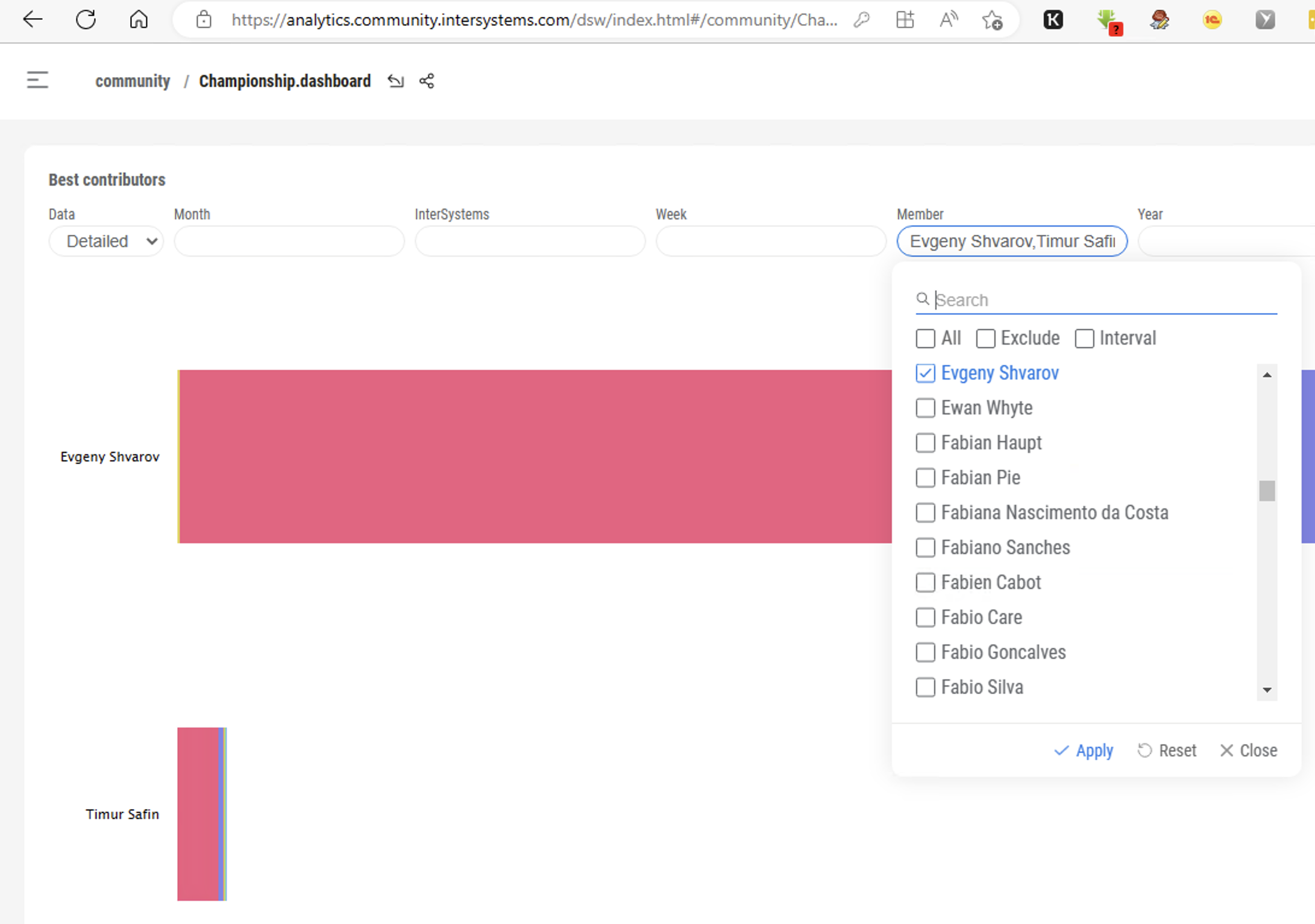1315x924 pixels.
Task: Open the read aloud icon
Action: 949,20
